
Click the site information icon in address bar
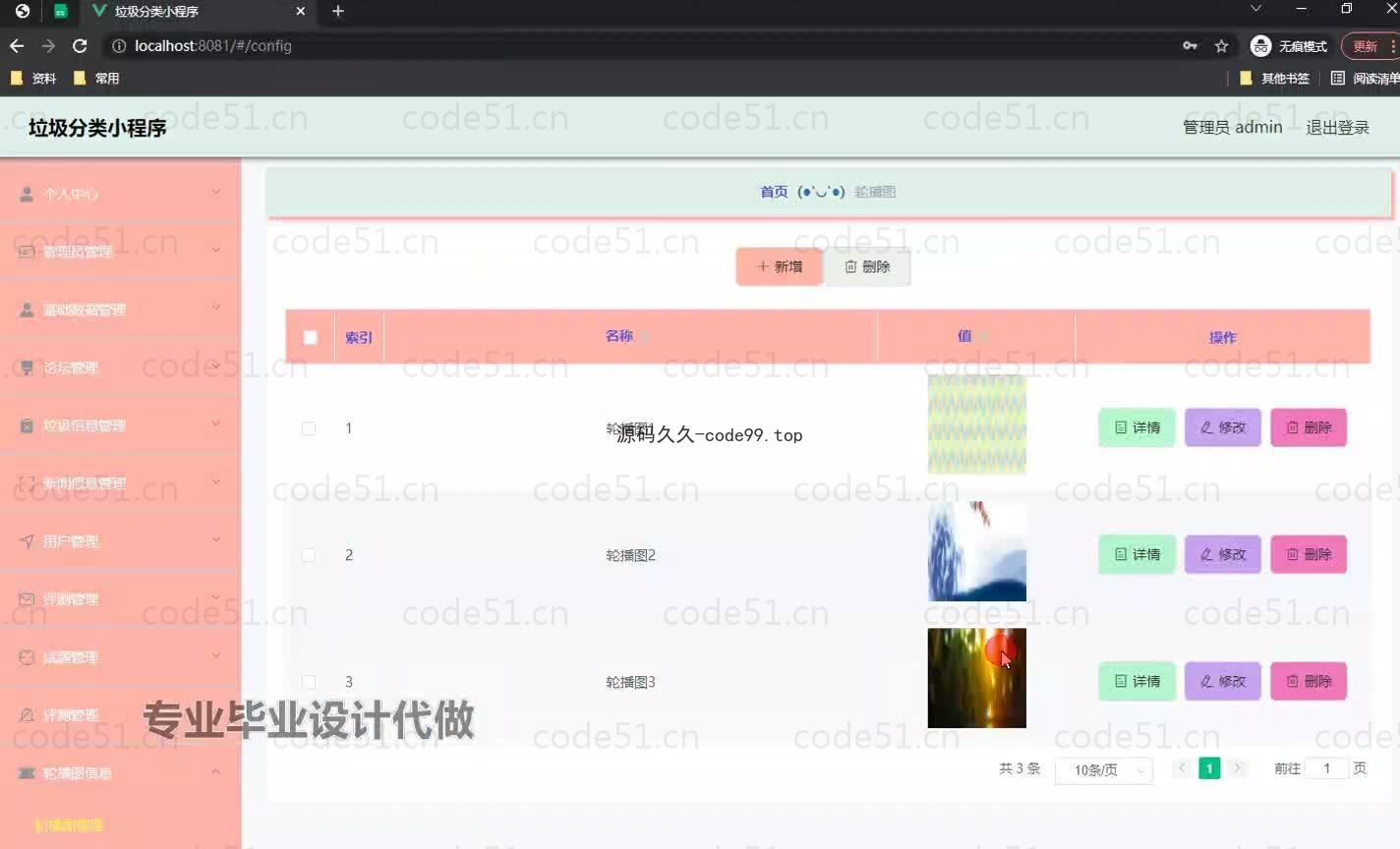[x=119, y=46]
